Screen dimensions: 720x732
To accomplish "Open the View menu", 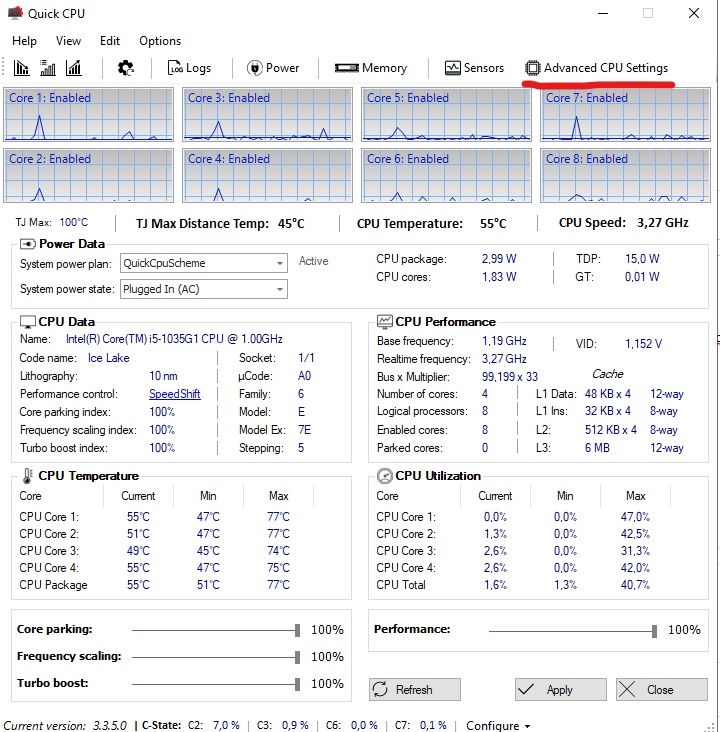I will point(68,41).
